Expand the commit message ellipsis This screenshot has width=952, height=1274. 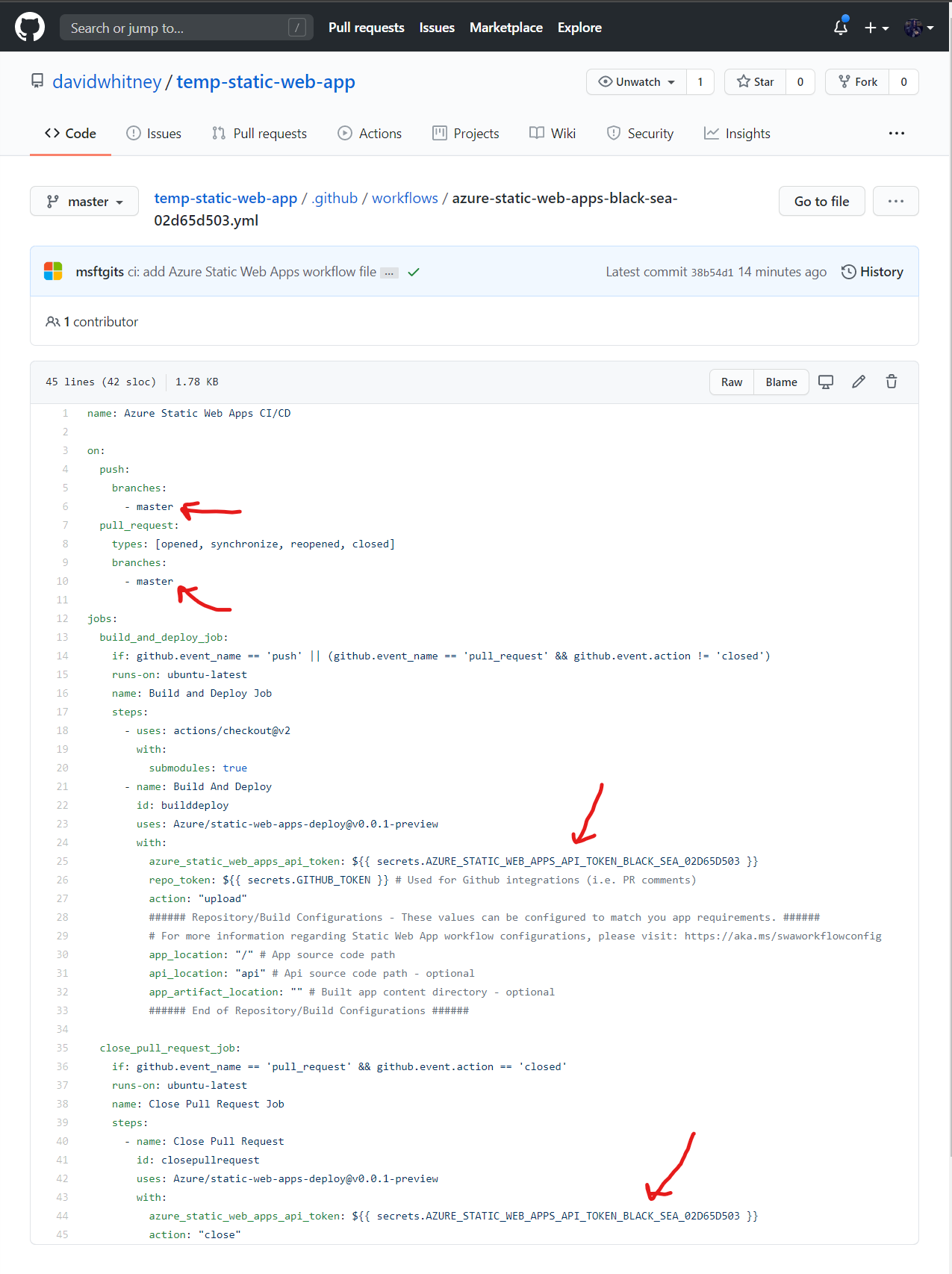click(x=389, y=273)
